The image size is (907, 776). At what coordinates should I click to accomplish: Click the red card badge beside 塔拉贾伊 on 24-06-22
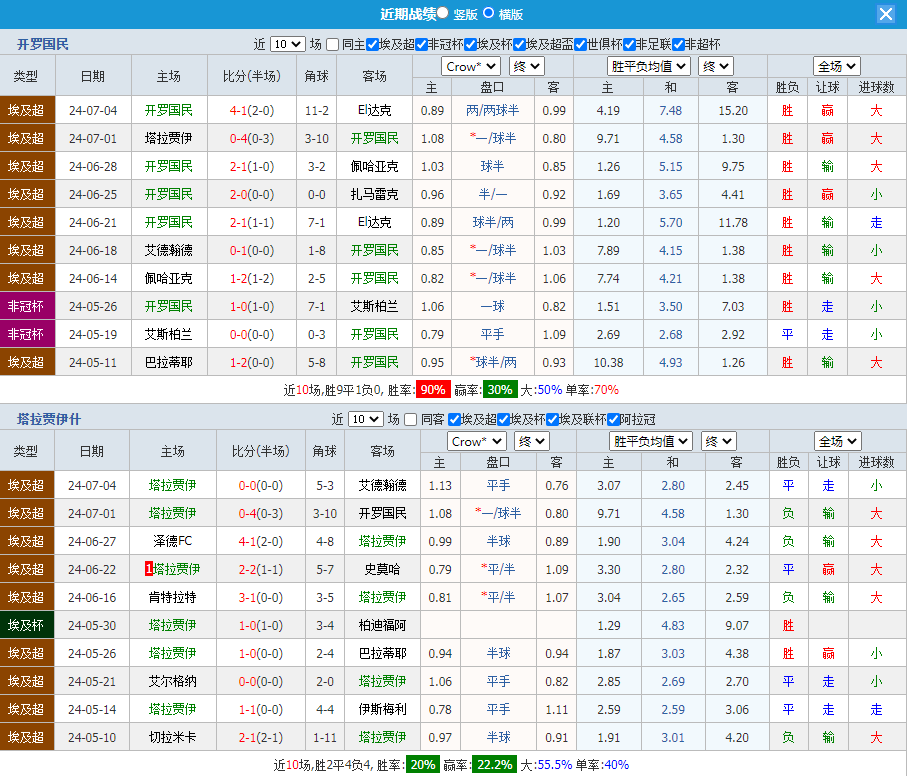click(149, 569)
